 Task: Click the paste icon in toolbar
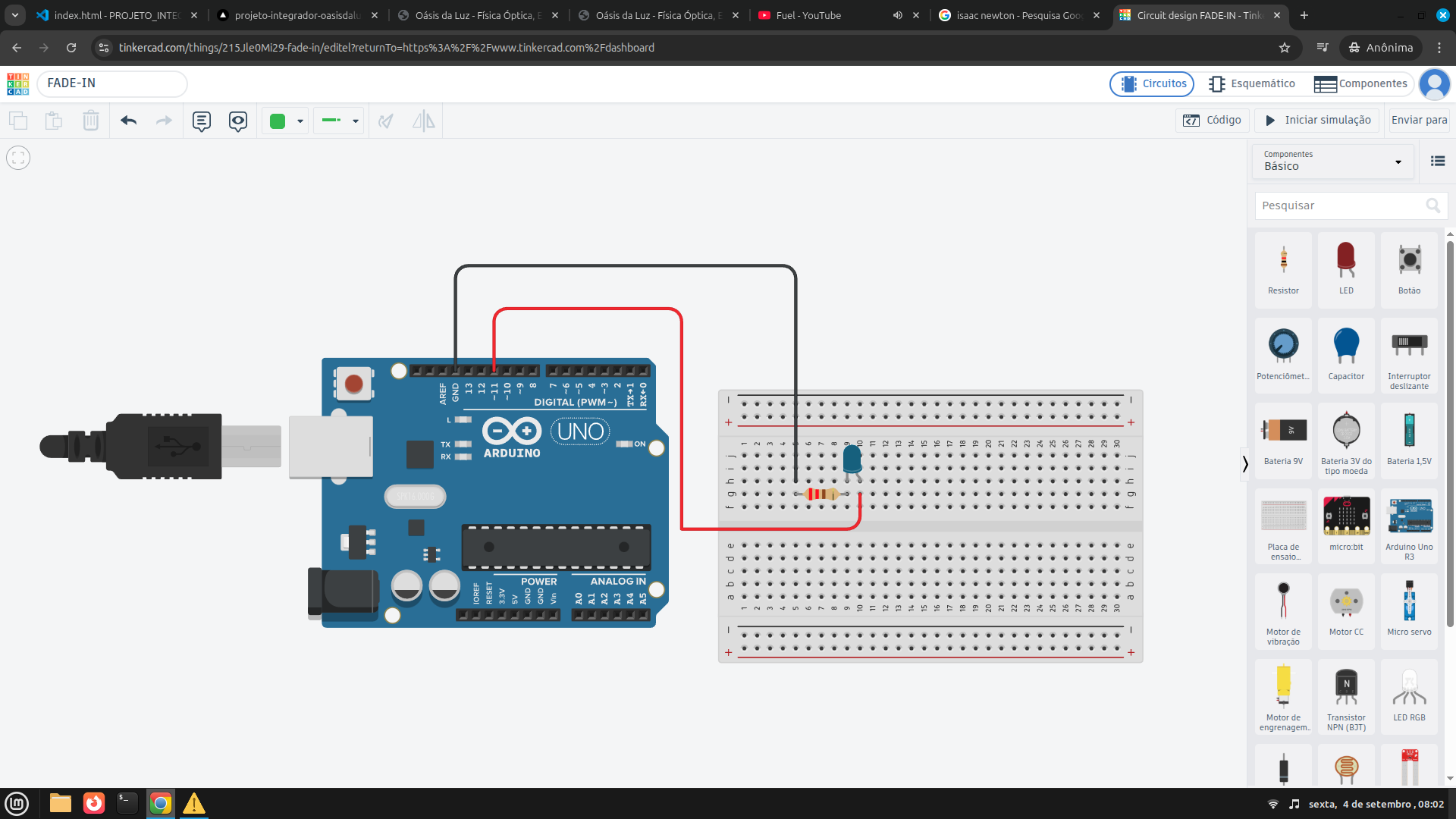tap(54, 121)
